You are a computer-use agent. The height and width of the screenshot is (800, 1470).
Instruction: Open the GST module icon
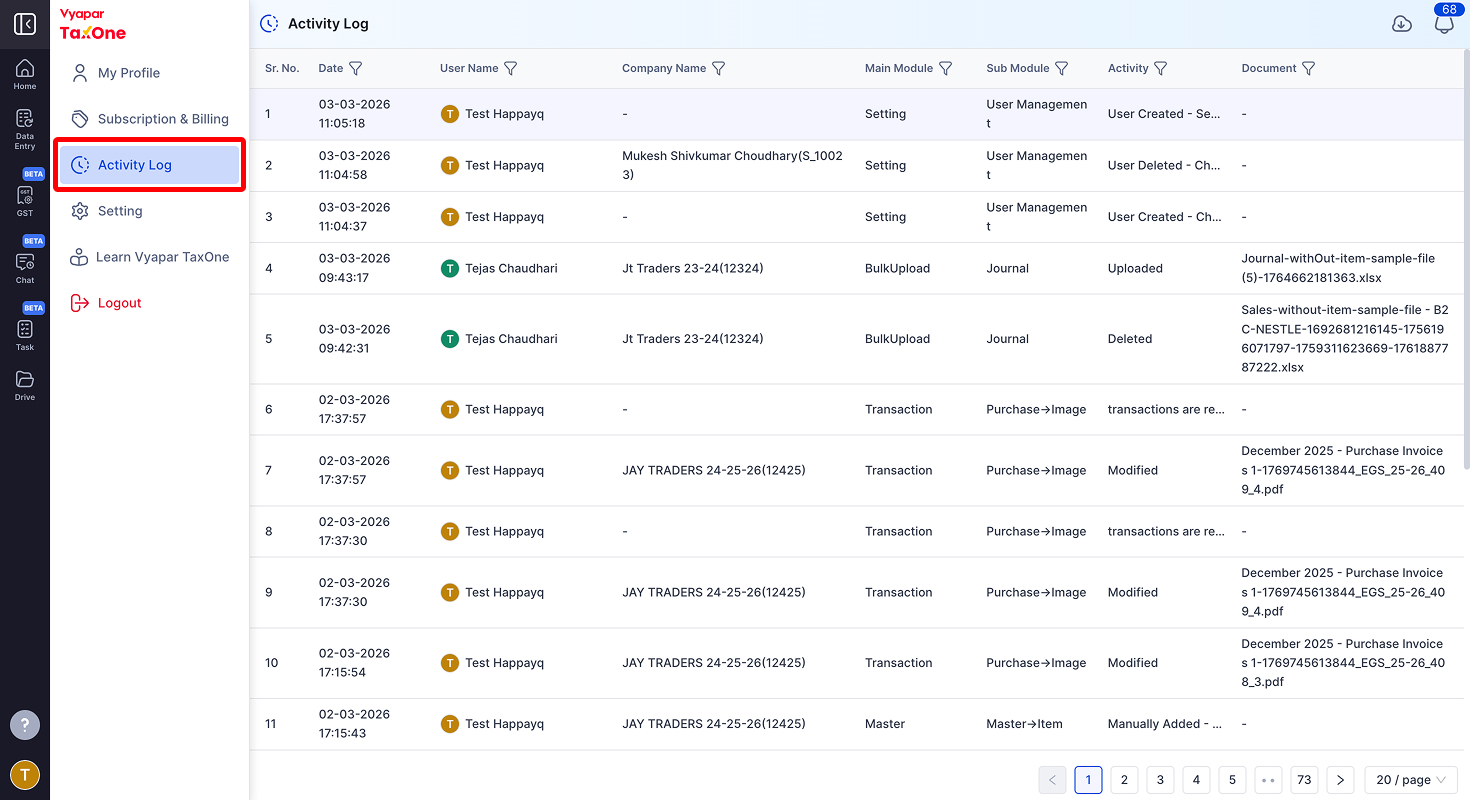click(x=25, y=196)
